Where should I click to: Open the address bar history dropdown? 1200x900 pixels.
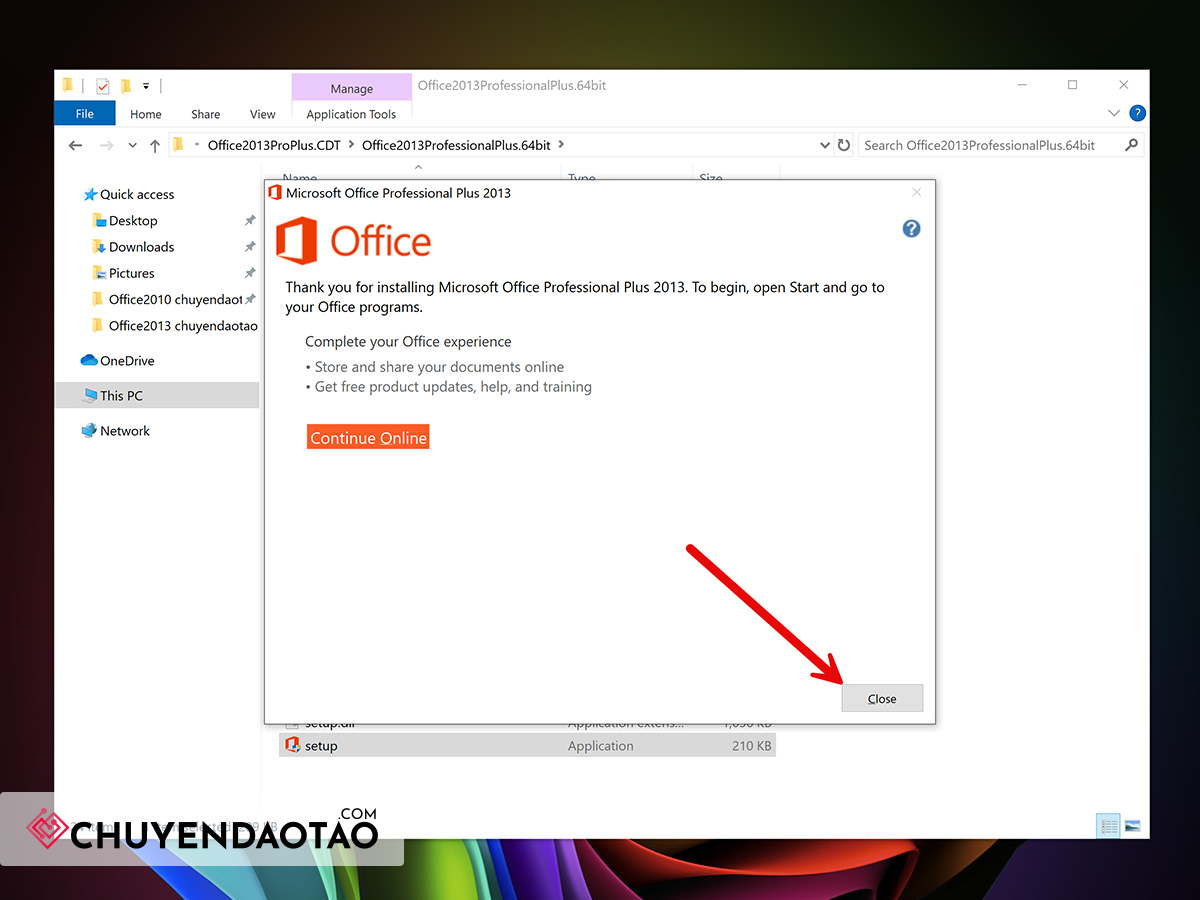click(x=825, y=146)
